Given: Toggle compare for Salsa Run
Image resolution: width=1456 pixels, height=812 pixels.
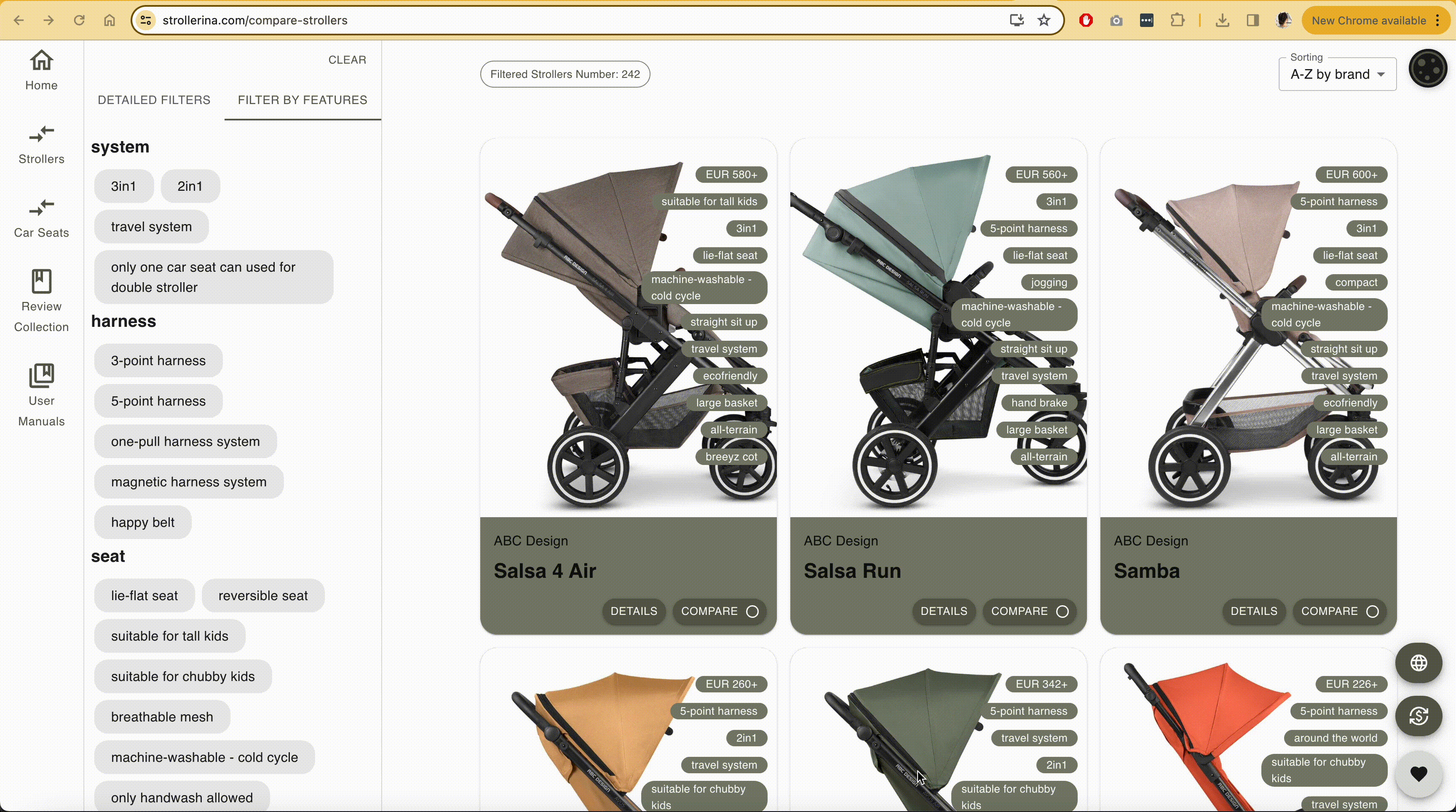Looking at the screenshot, I should click(1029, 612).
